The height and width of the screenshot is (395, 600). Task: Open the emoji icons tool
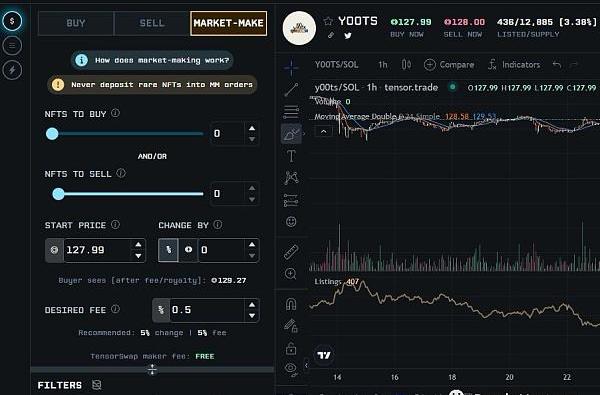click(291, 222)
